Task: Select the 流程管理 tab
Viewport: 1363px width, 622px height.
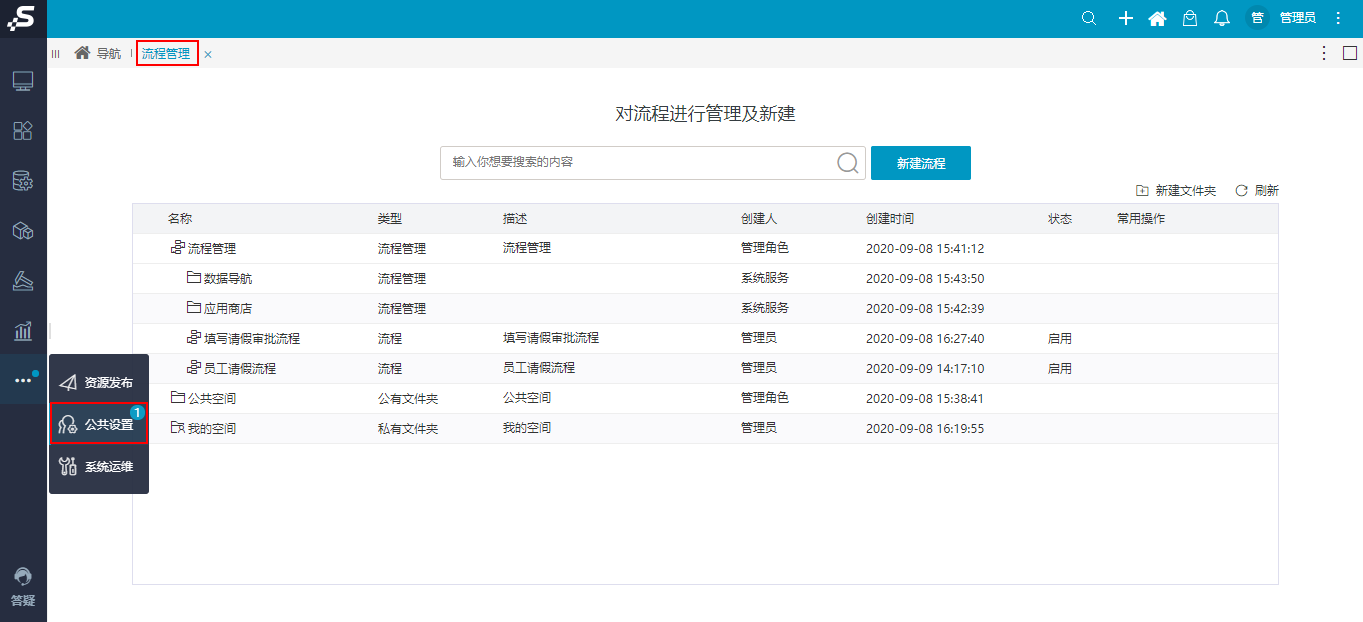Action: pyautogui.click(x=166, y=54)
